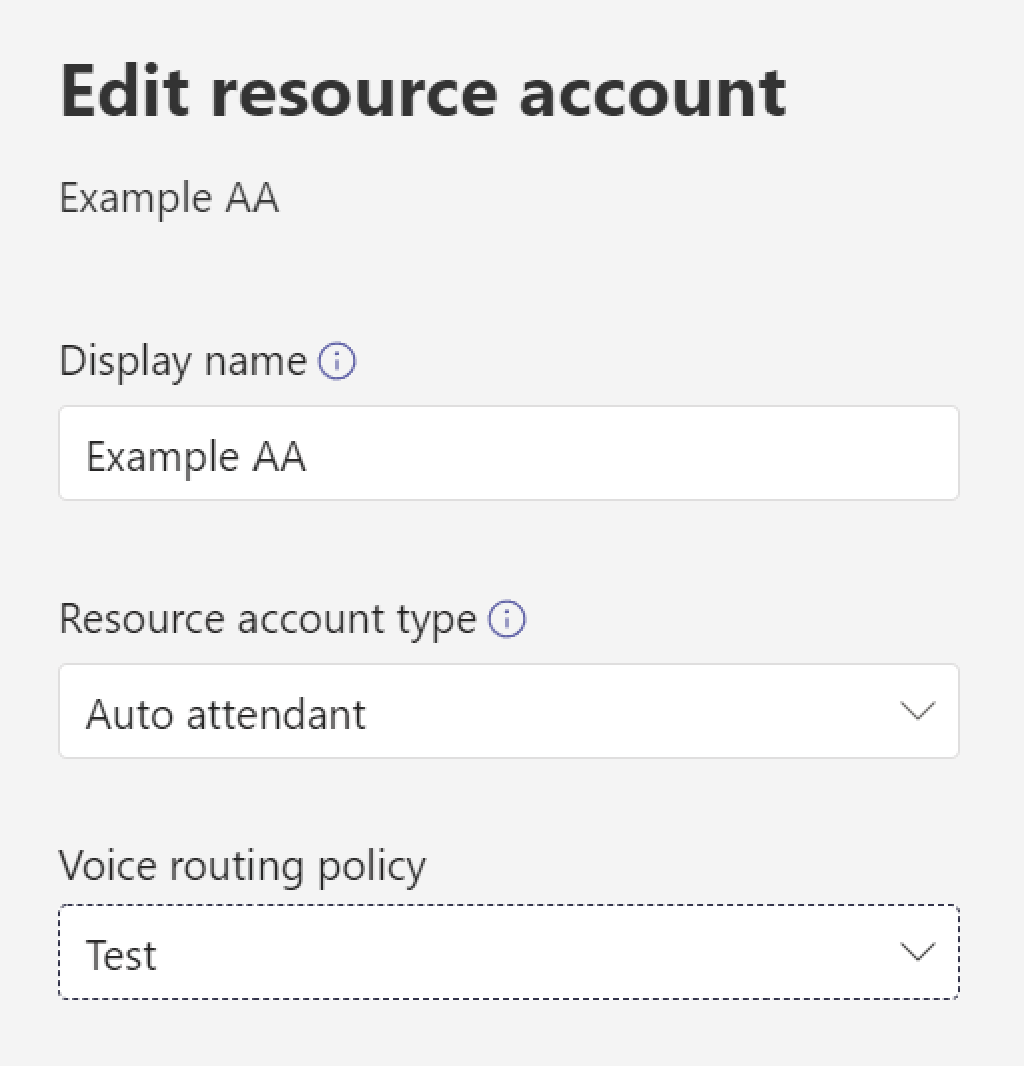The image size is (1024, 1066).
Task: Click the info icon next to Resource account type
Action: (507, 620)
